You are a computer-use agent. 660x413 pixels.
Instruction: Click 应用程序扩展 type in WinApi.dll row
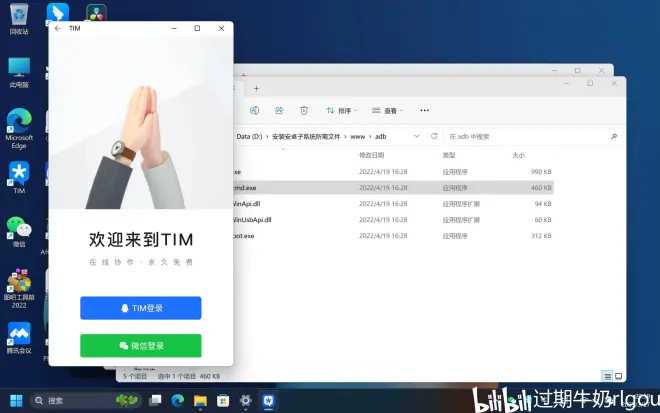[461, 204]
